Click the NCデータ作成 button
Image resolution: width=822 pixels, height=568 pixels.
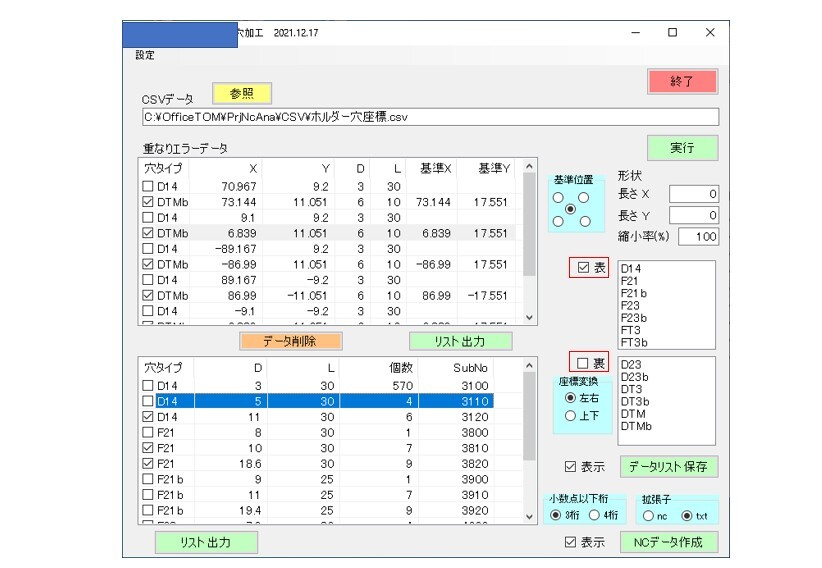coord(669,542)
